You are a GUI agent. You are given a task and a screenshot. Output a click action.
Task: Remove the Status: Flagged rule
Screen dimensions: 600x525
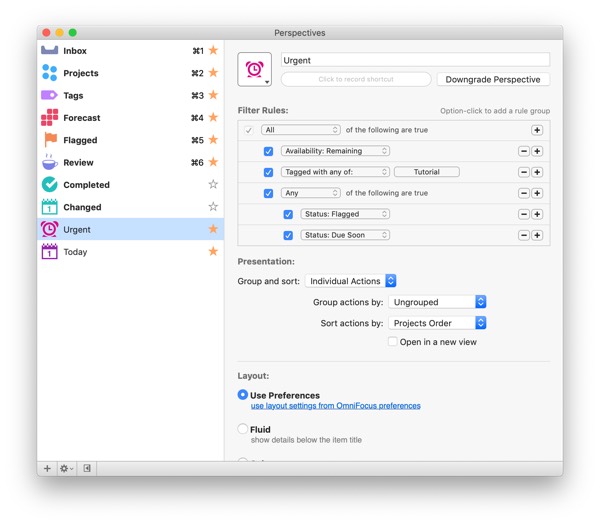pos(524,214)
